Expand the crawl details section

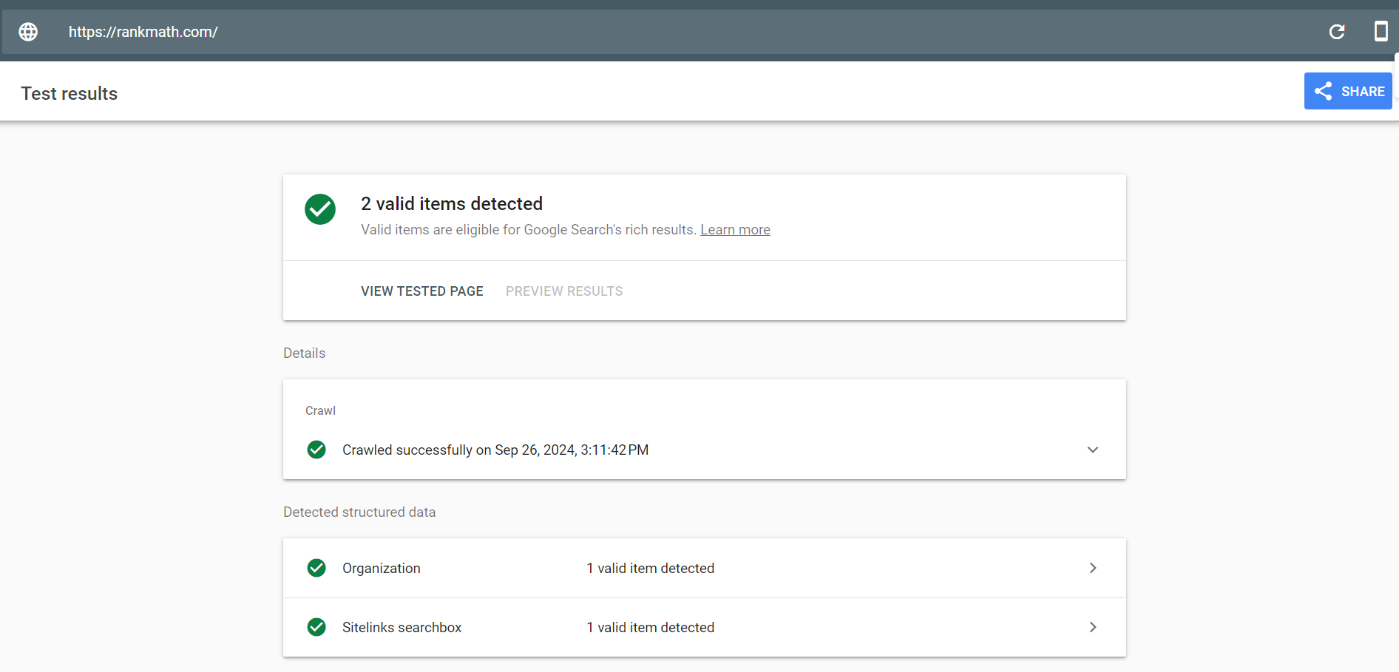[x=1093, y=450]
